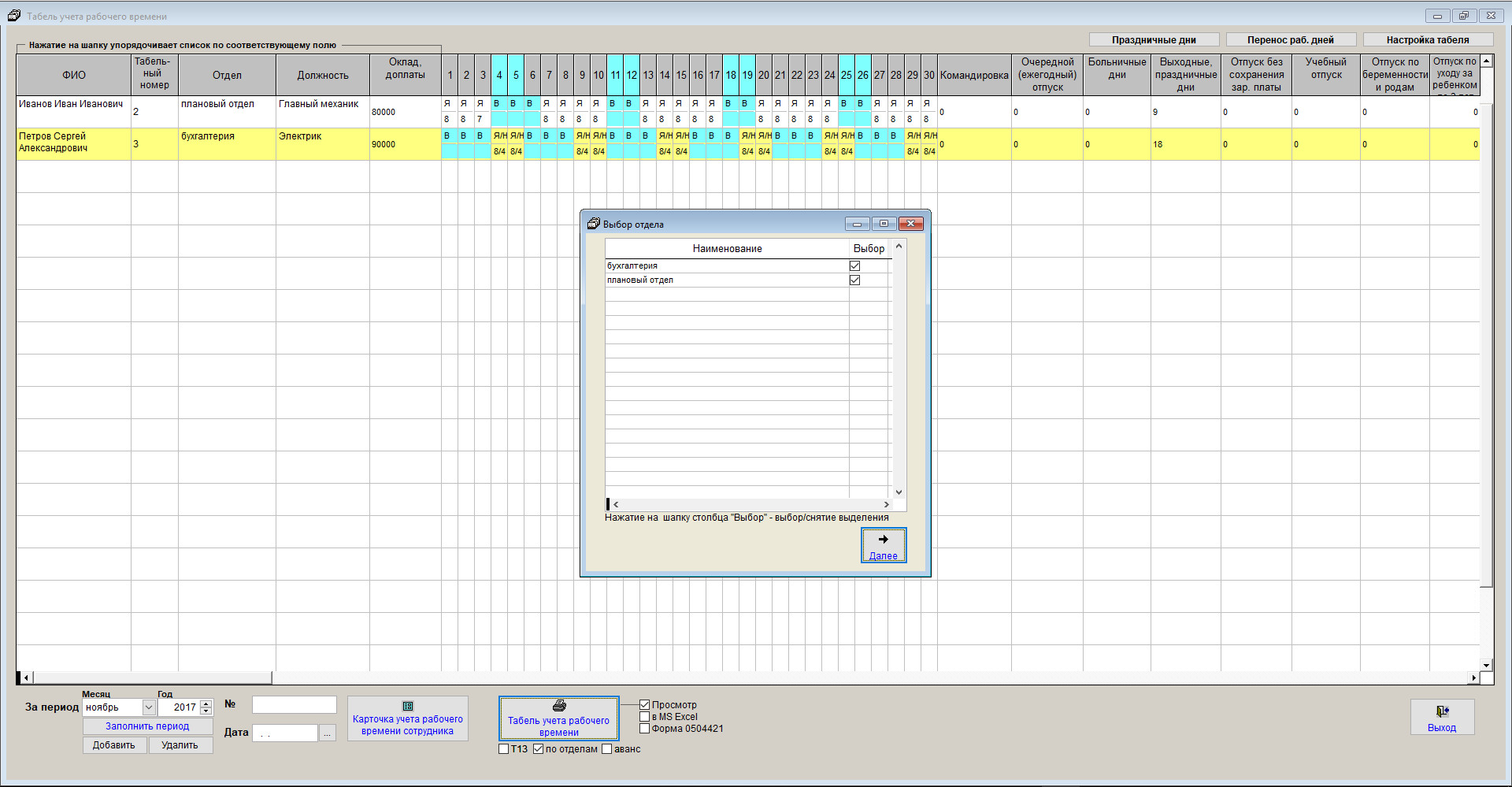
Task: Toggle the Просмотр checkbox
Action: pyautogui.click(x=644, y=705)
